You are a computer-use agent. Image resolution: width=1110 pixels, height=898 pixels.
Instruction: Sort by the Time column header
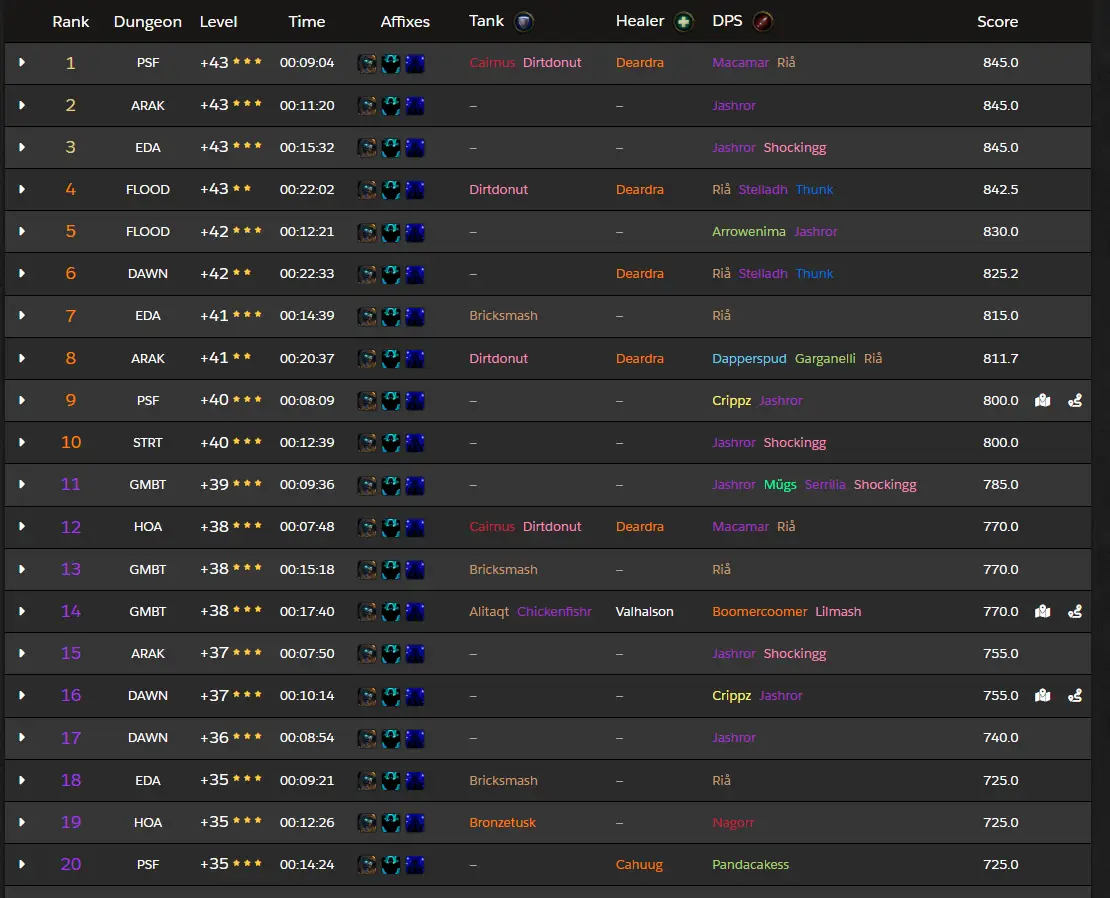click(307, 22)
